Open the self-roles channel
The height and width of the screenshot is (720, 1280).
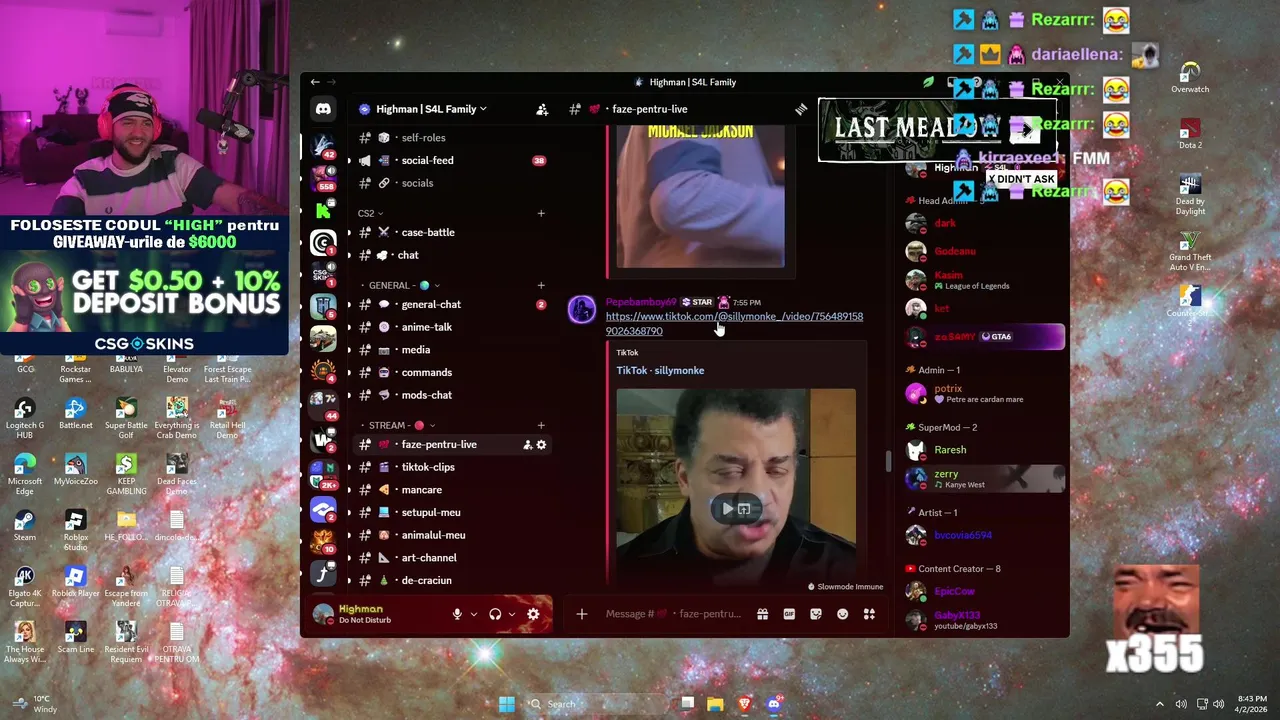450,138
